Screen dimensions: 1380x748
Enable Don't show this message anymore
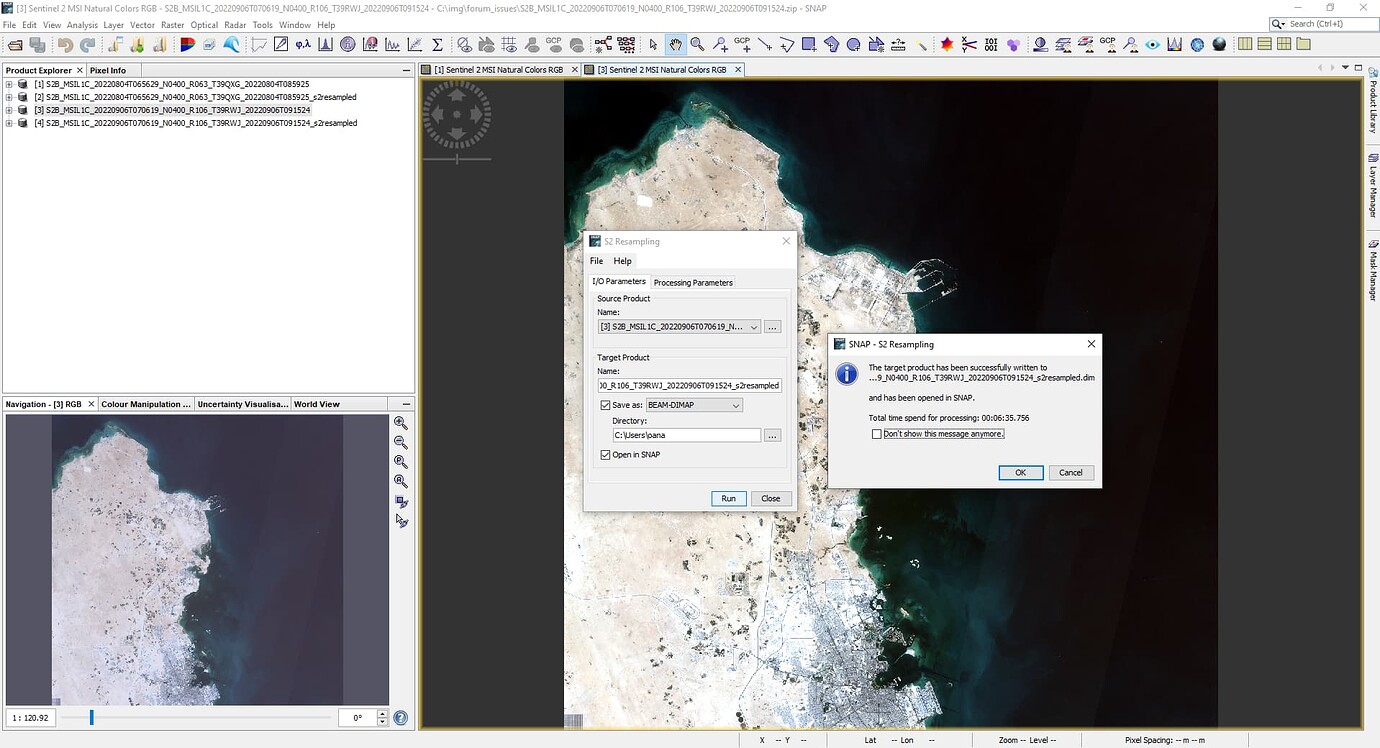coord(877,433)
